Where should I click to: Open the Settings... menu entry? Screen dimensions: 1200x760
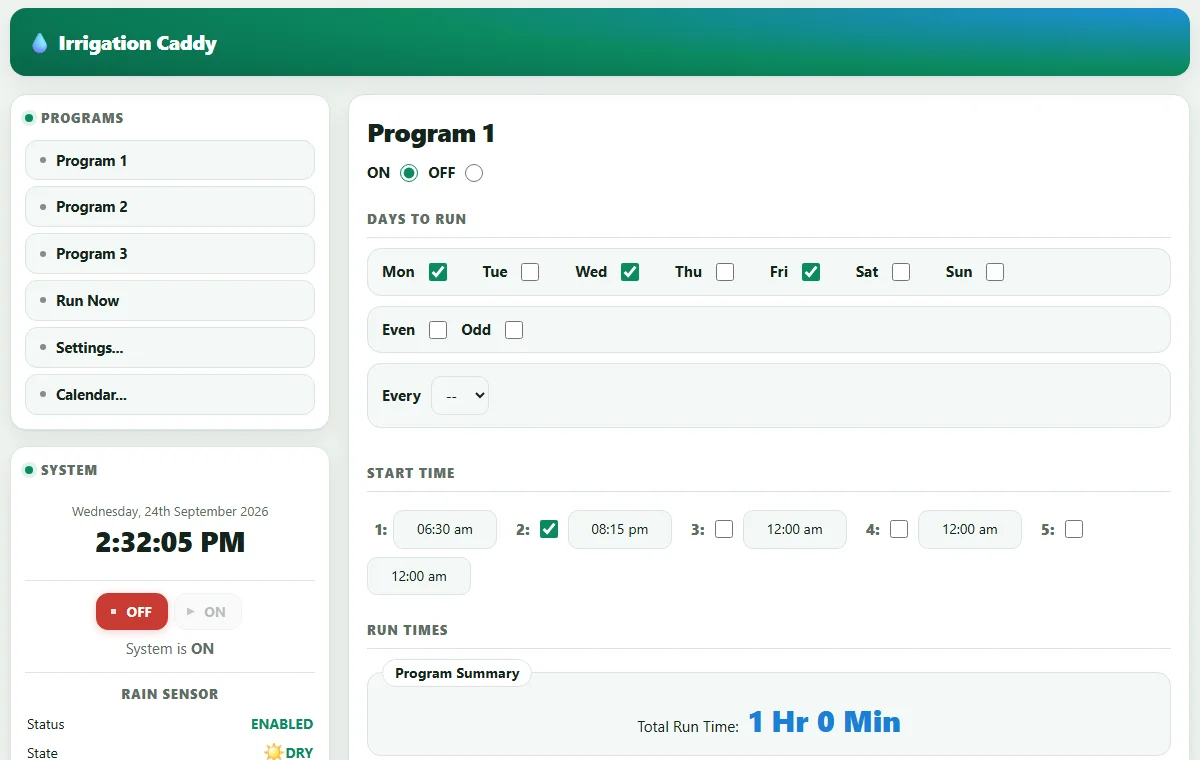[x=170, y=348]
